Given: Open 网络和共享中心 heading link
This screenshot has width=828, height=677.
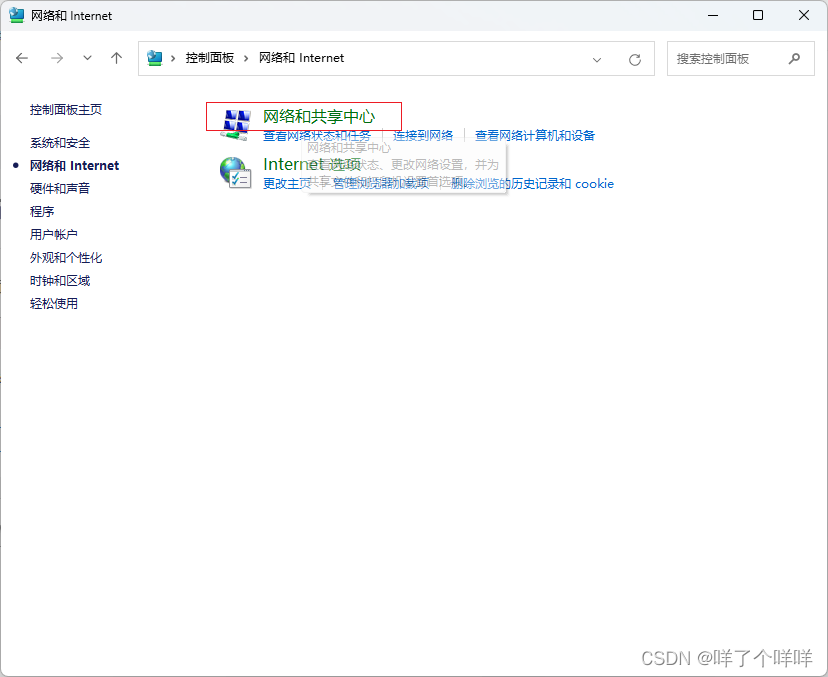Looking at the screenshot, I should pyautogui.click(x=319, y=116).
